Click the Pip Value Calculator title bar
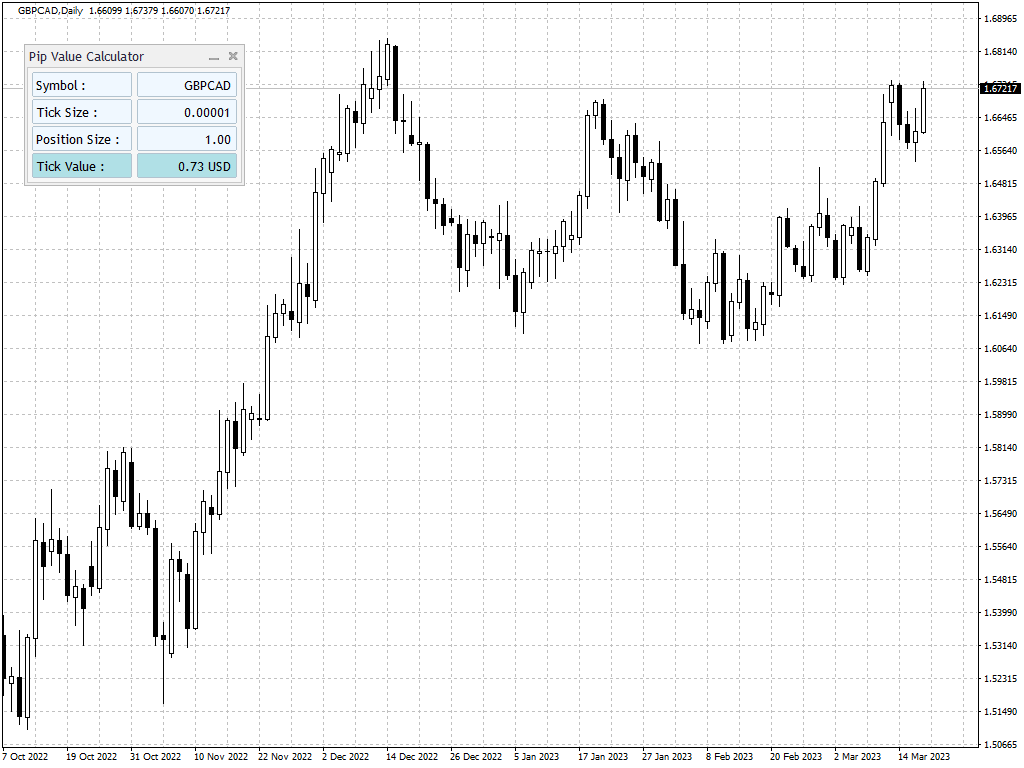Viewport: 1024px width, 768px height. point(116,56)
